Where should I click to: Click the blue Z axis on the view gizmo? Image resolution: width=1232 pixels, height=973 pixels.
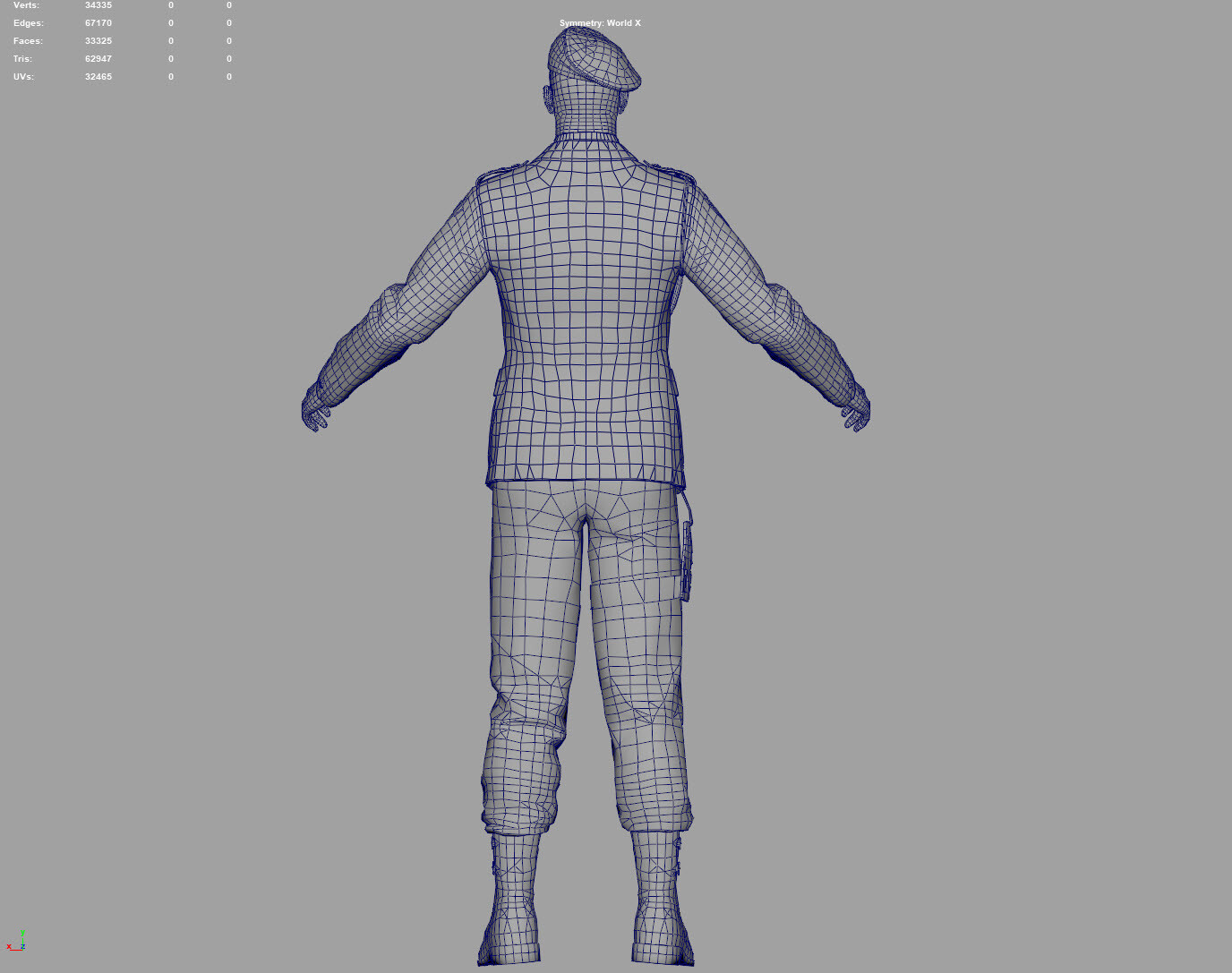pos(24,946)
